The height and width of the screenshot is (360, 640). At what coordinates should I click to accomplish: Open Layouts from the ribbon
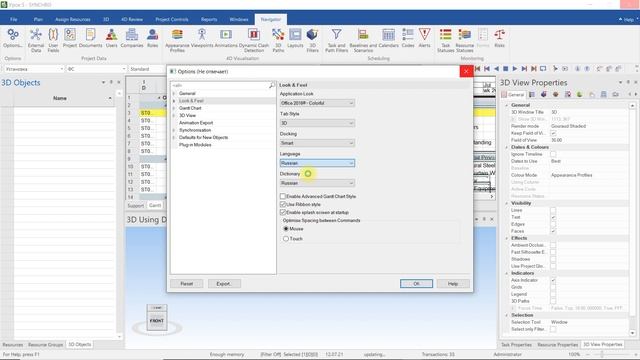(x=295, y=38)
